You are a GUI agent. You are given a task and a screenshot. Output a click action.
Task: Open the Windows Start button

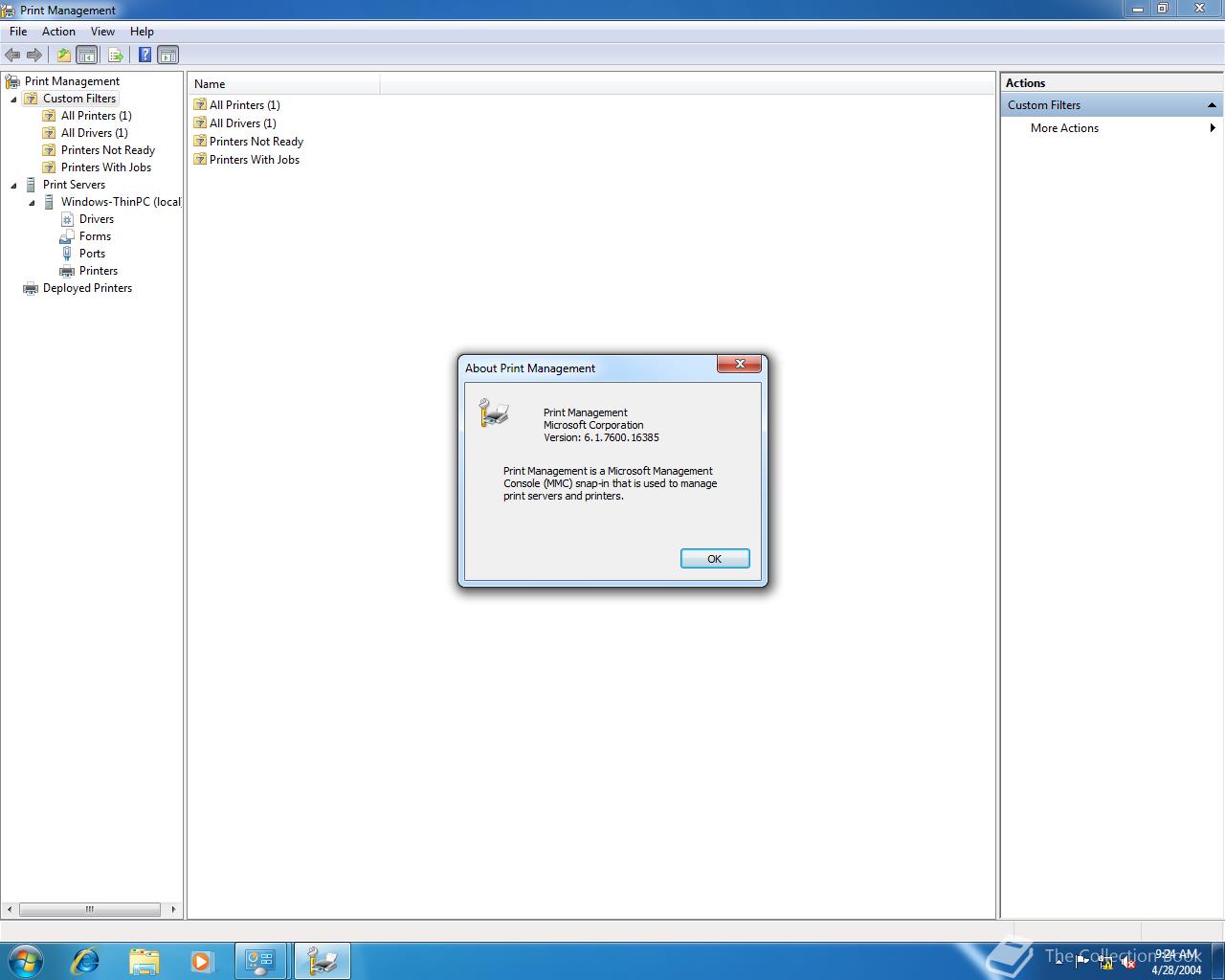click(24, 961)
